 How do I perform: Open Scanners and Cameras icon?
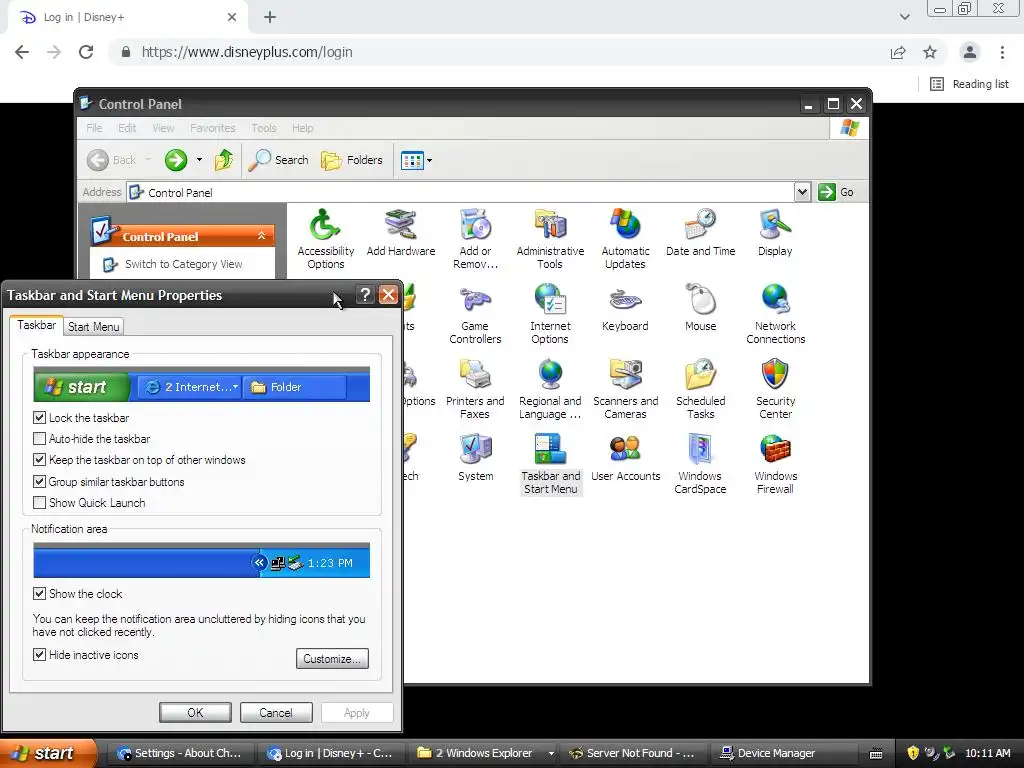click(625, 389)
